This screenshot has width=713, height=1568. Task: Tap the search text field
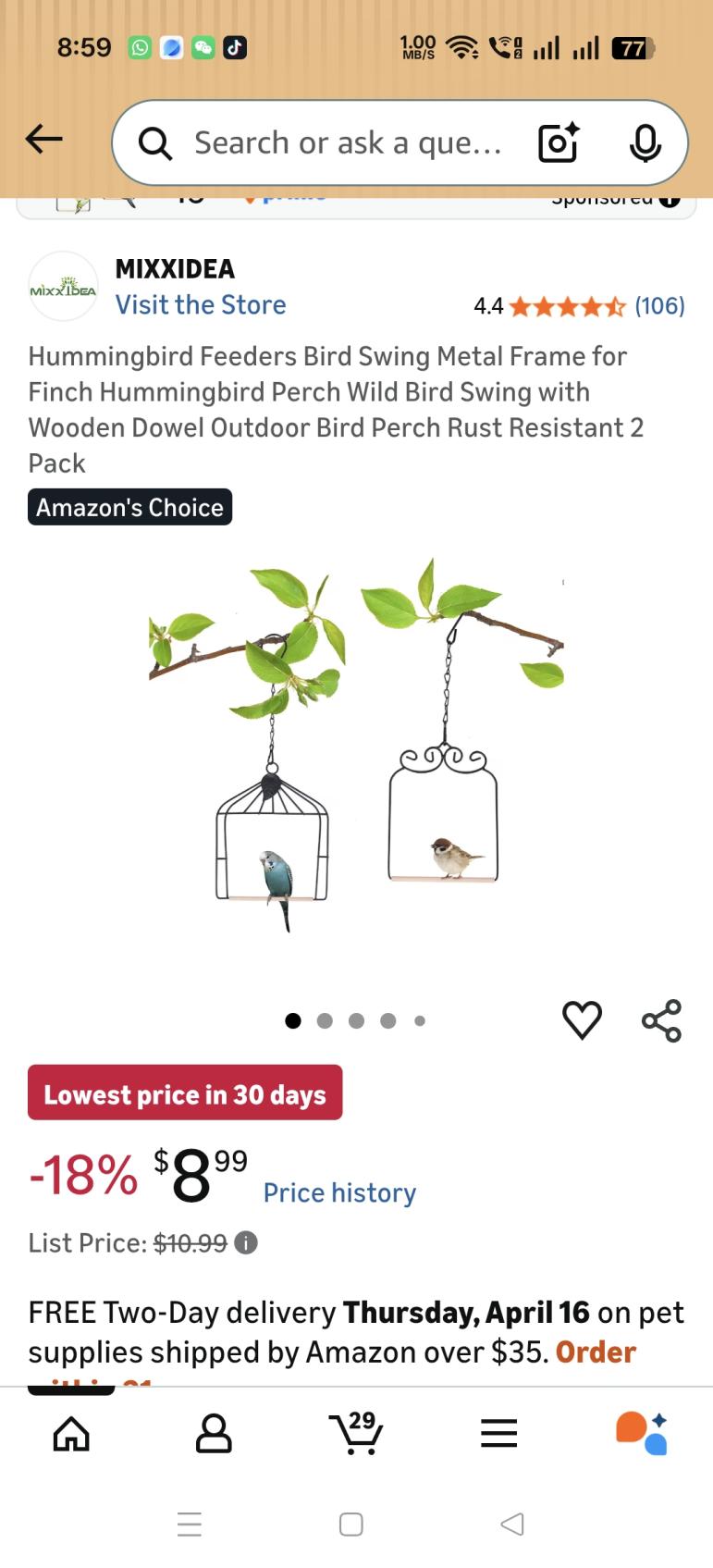(x=347, y=142)
